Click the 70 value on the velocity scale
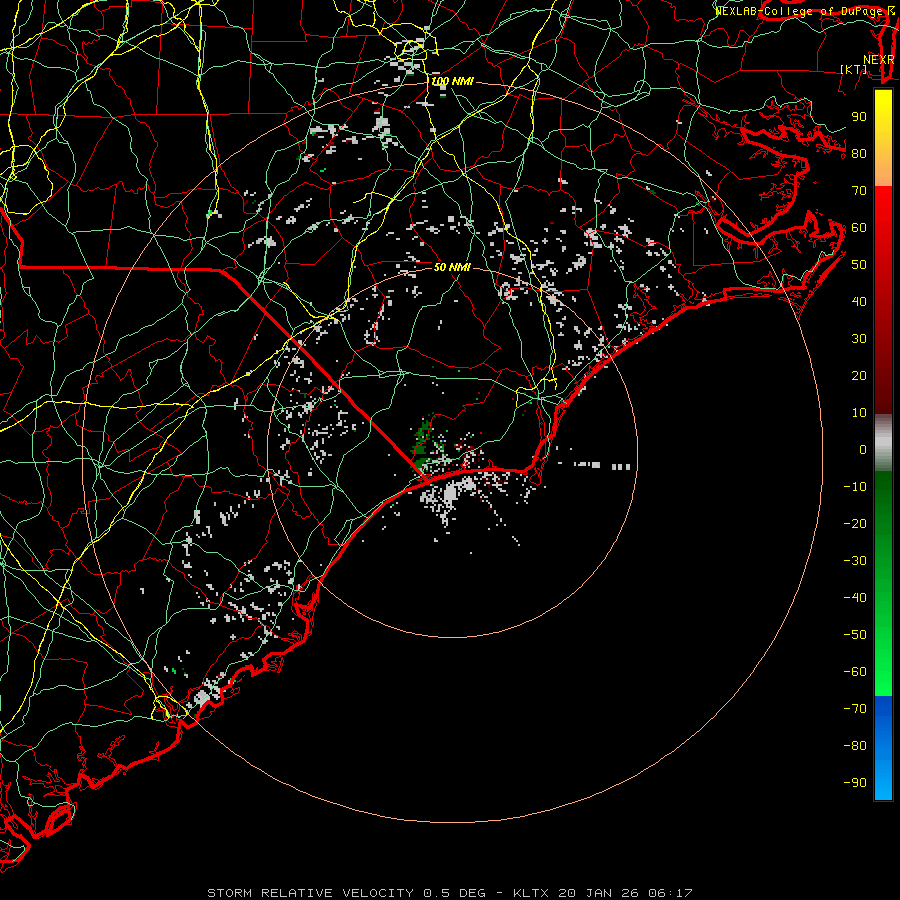Viewport: 900px width, 900px height. [x=859, y=191]
